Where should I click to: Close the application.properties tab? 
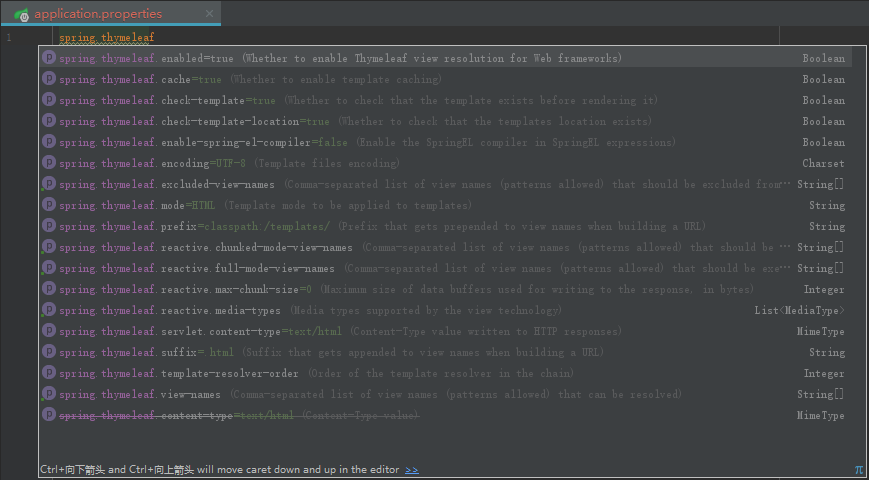209,14
